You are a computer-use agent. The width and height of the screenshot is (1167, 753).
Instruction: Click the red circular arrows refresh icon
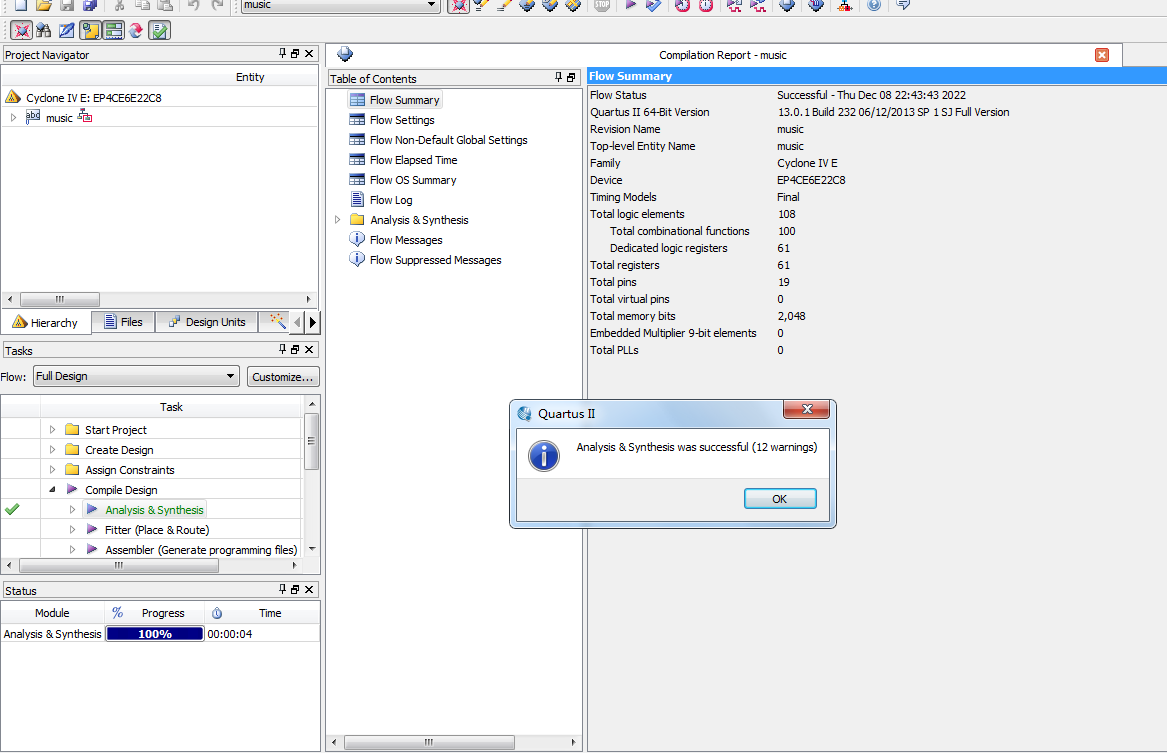pos(136,30)
